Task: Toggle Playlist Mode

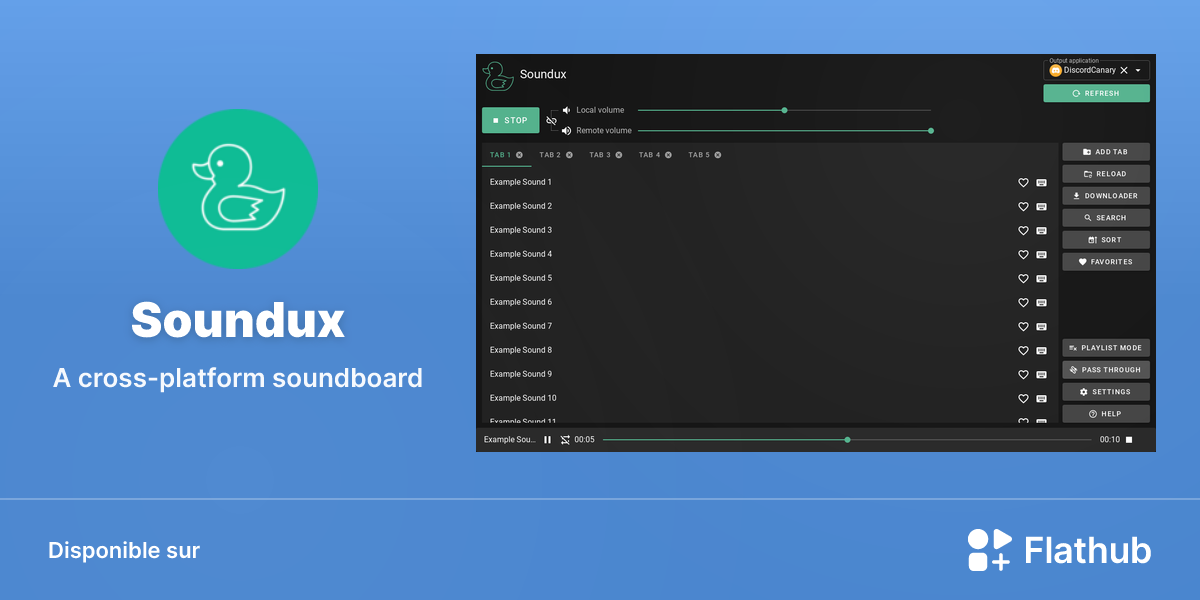Action: tap(1106, 348)
